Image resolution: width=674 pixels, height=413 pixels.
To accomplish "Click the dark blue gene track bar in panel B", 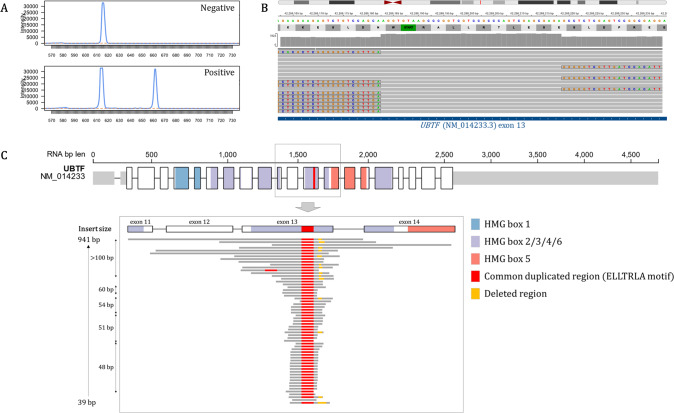I will click(x=472, y=118).
